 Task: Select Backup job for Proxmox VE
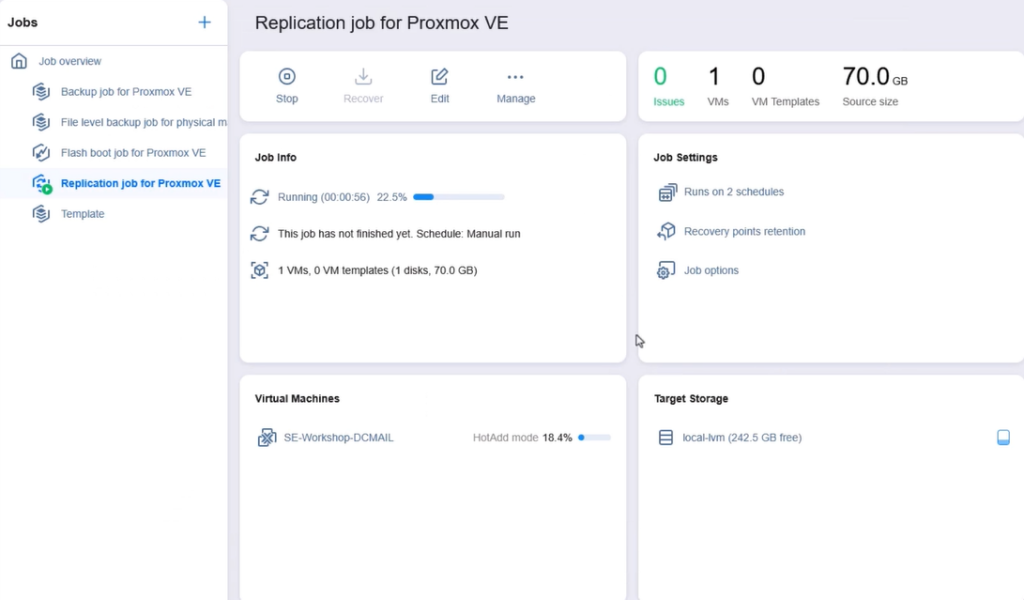click(125, 92)
